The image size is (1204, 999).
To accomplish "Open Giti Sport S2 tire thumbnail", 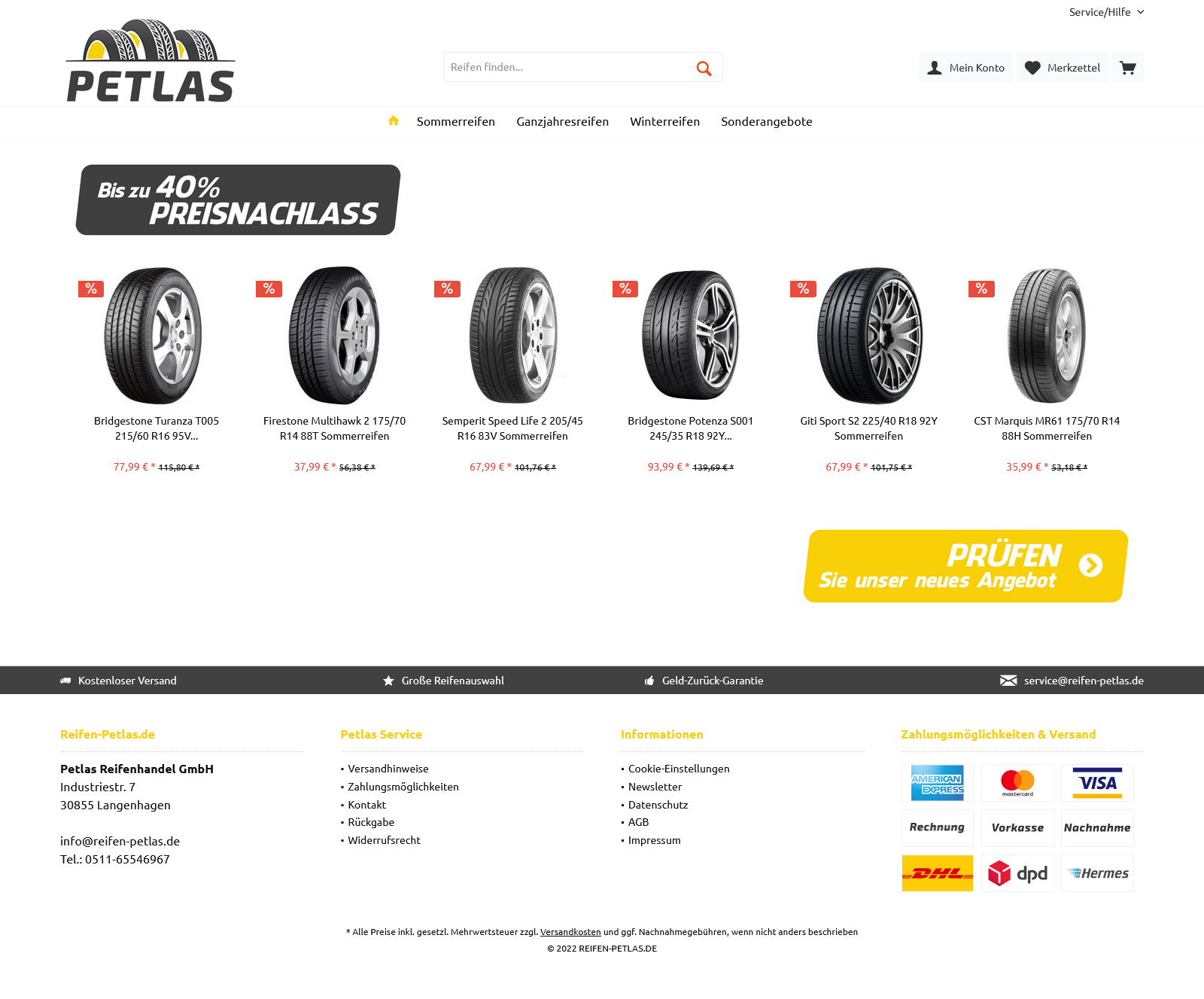I will pos(869,335).
